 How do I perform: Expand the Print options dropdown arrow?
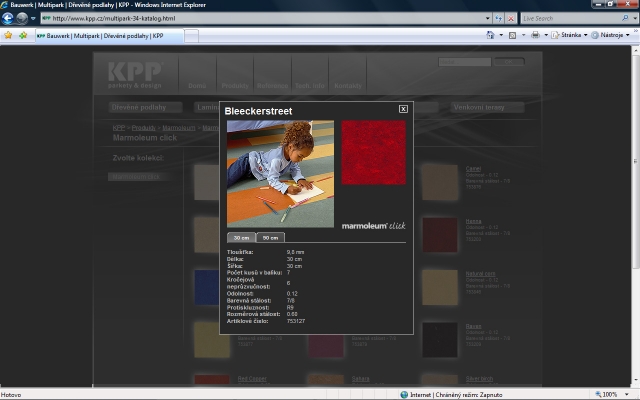click(x=546, y=35)
